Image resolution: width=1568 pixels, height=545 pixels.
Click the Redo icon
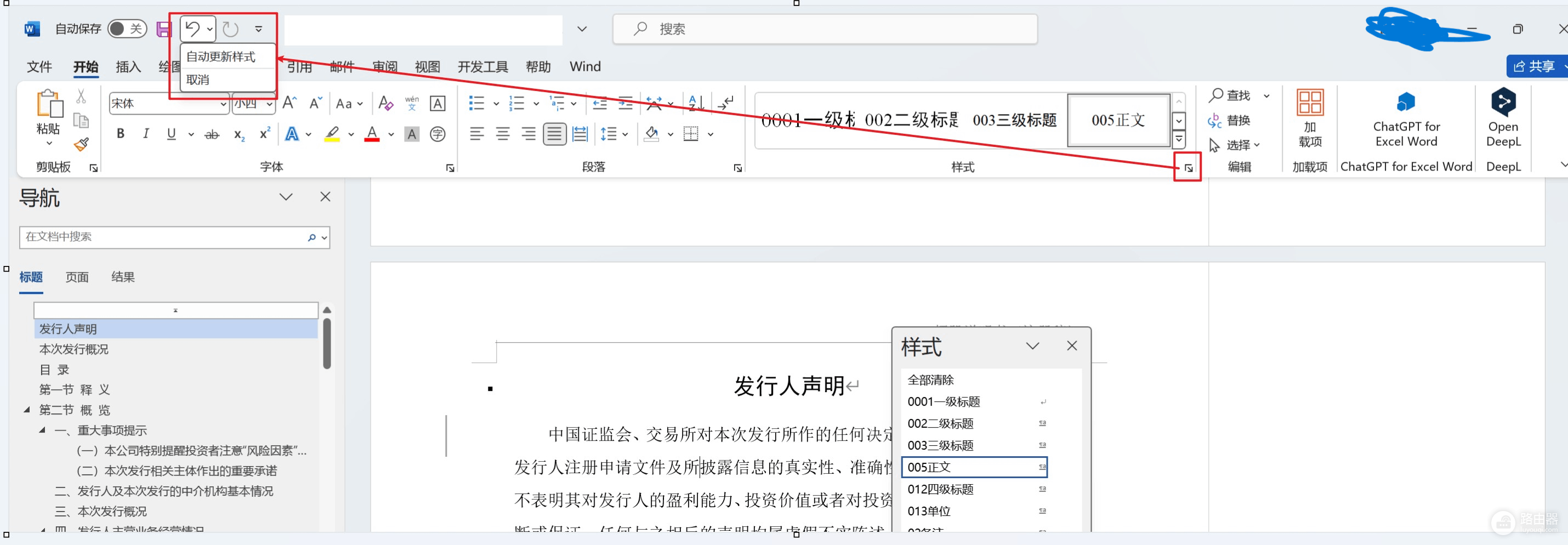click(230, 29)
